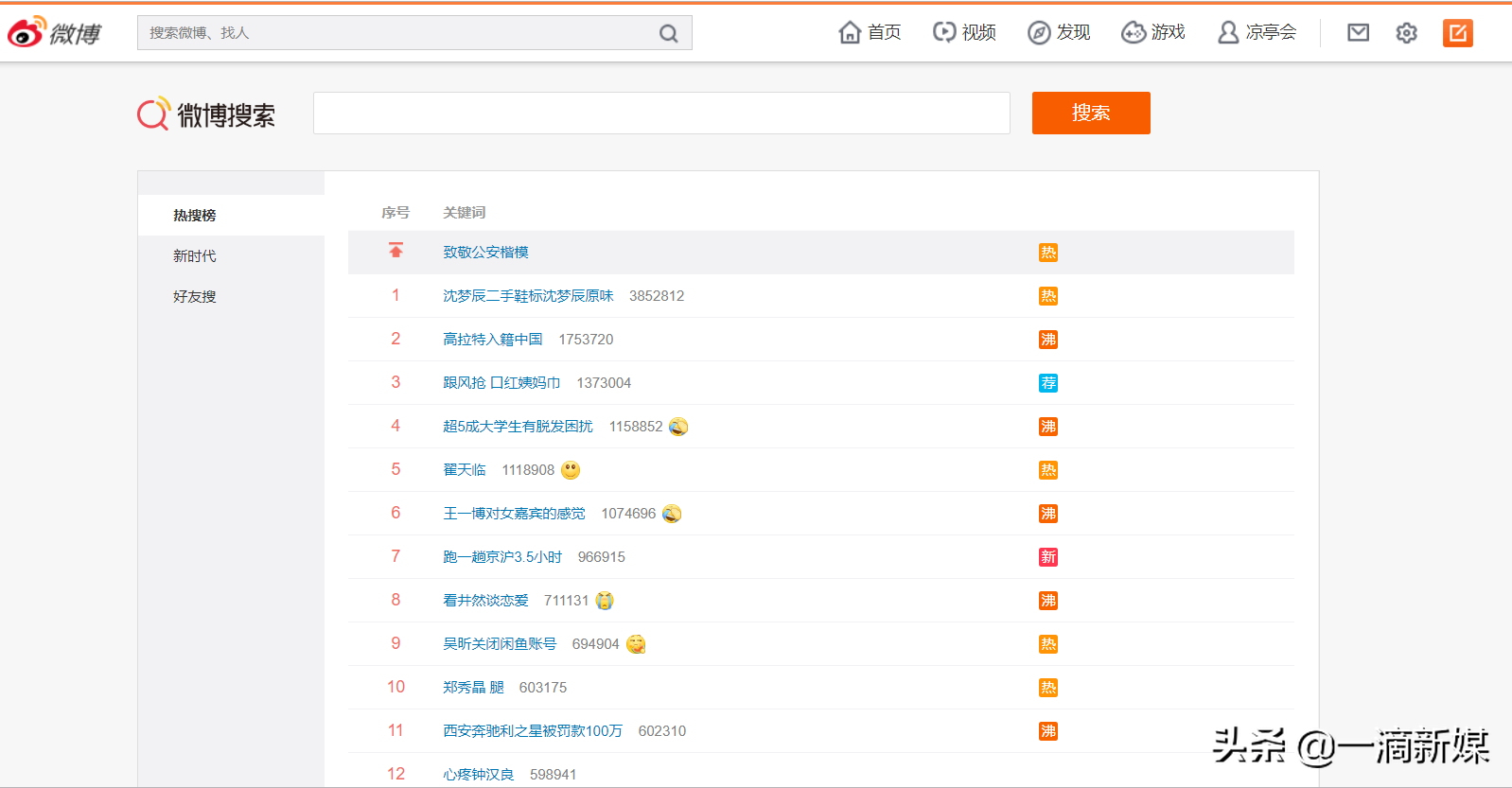Click the emoji after 王一博对女嘉宾的感觉
Image resolution: width=1512 pixels, height=788 pixels.
[672, 514]
